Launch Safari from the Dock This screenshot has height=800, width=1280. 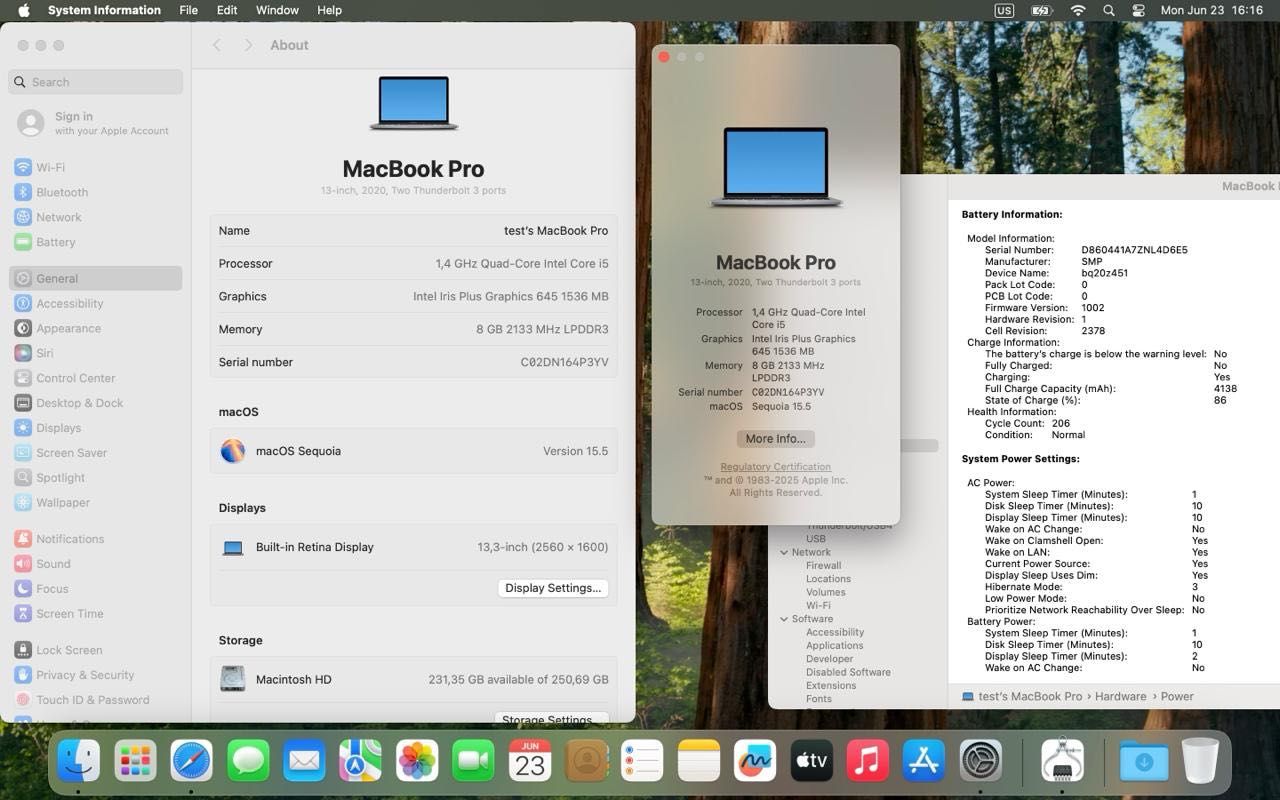click(191, 761)
